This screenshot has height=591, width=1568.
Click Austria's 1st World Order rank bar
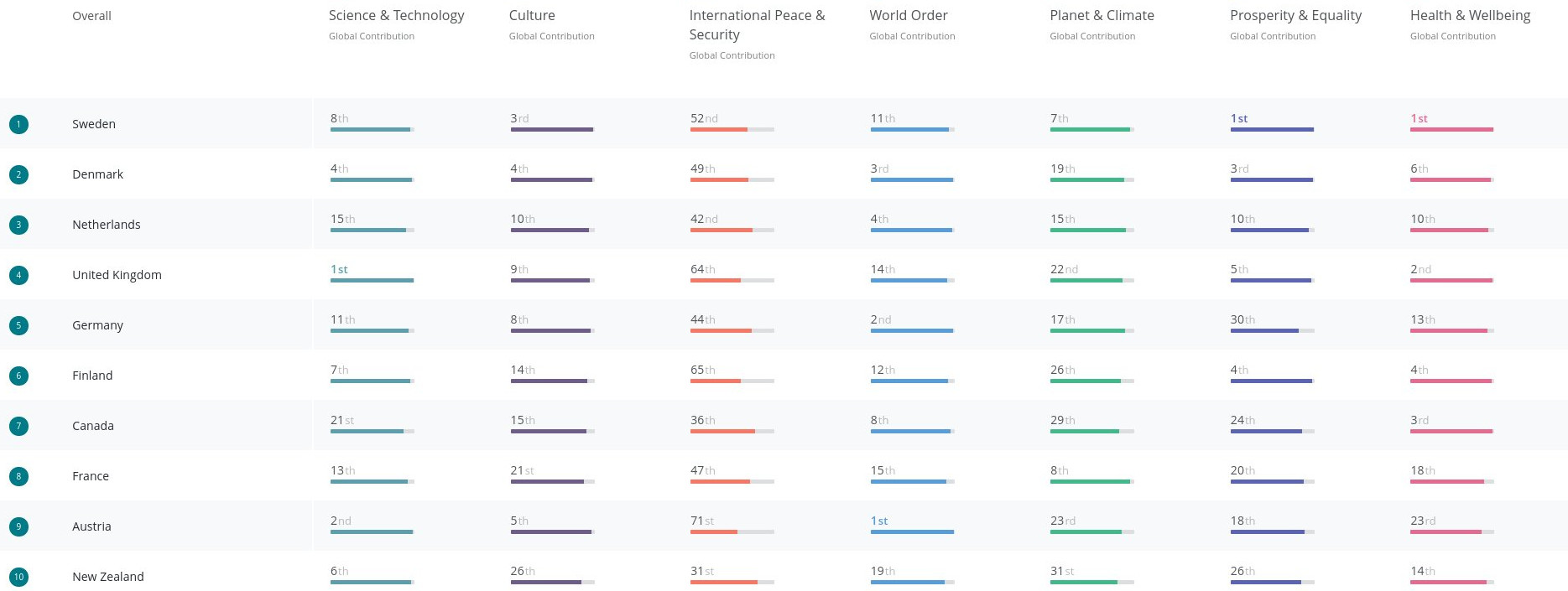912,531
